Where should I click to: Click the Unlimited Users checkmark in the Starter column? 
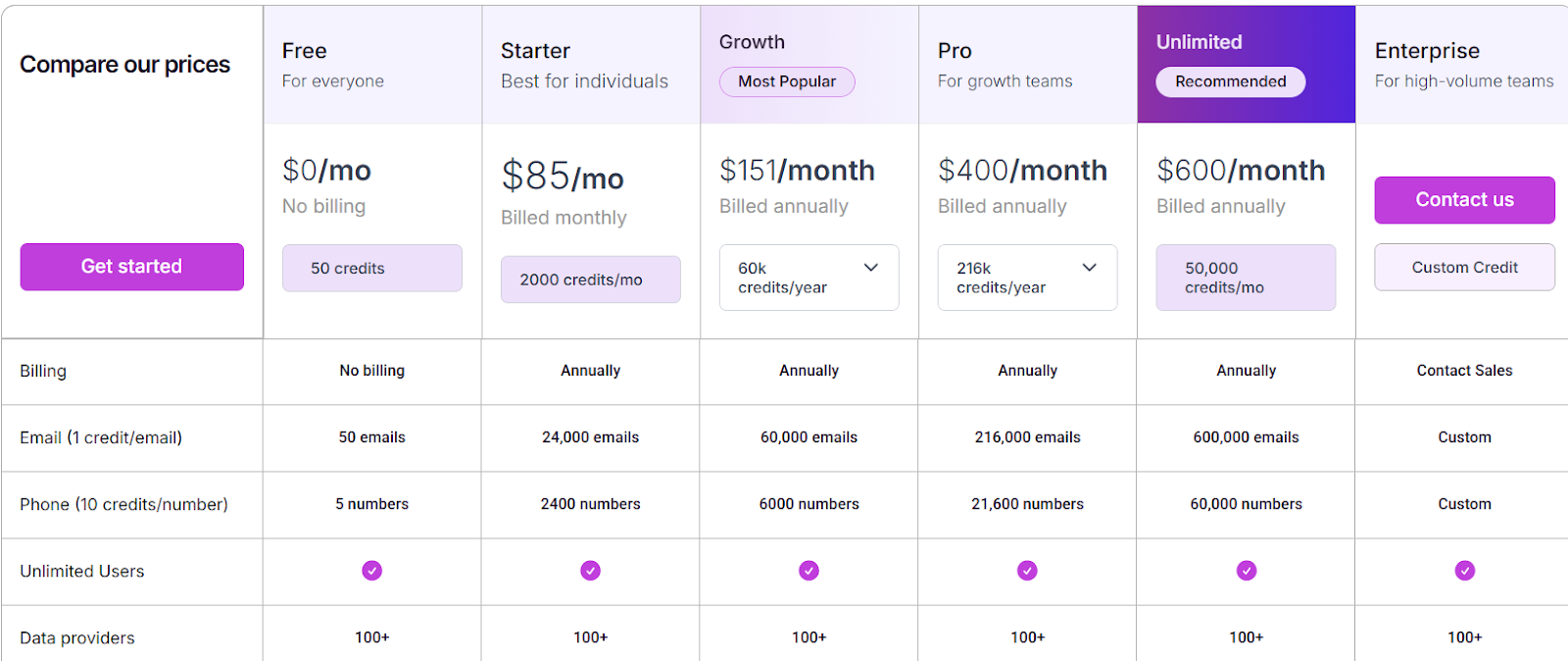click(x=590, y=571)
